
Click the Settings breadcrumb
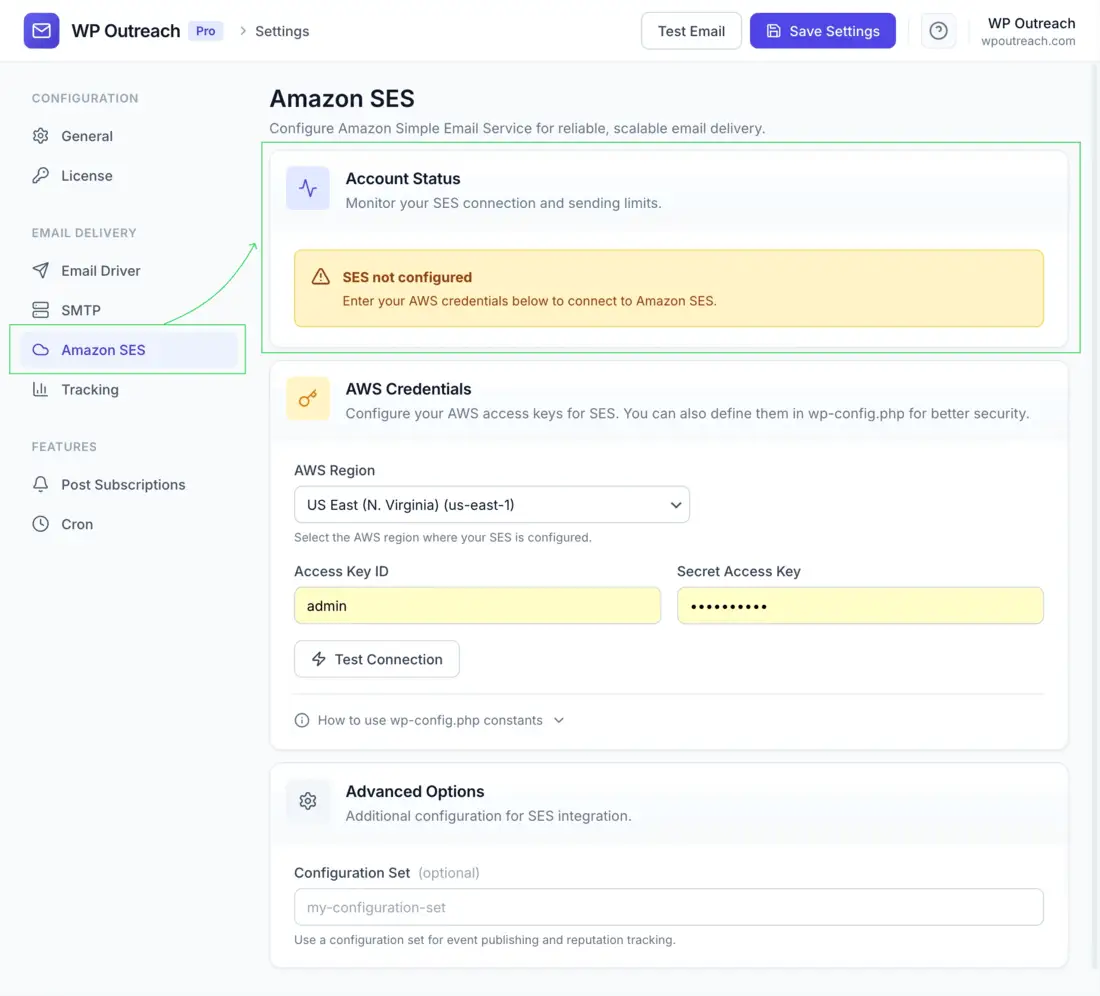pos(283,31)
